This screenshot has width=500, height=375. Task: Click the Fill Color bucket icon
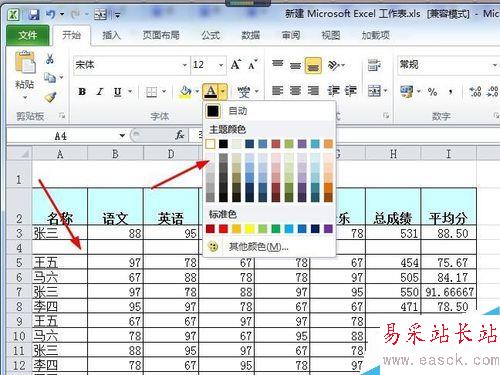185,92
